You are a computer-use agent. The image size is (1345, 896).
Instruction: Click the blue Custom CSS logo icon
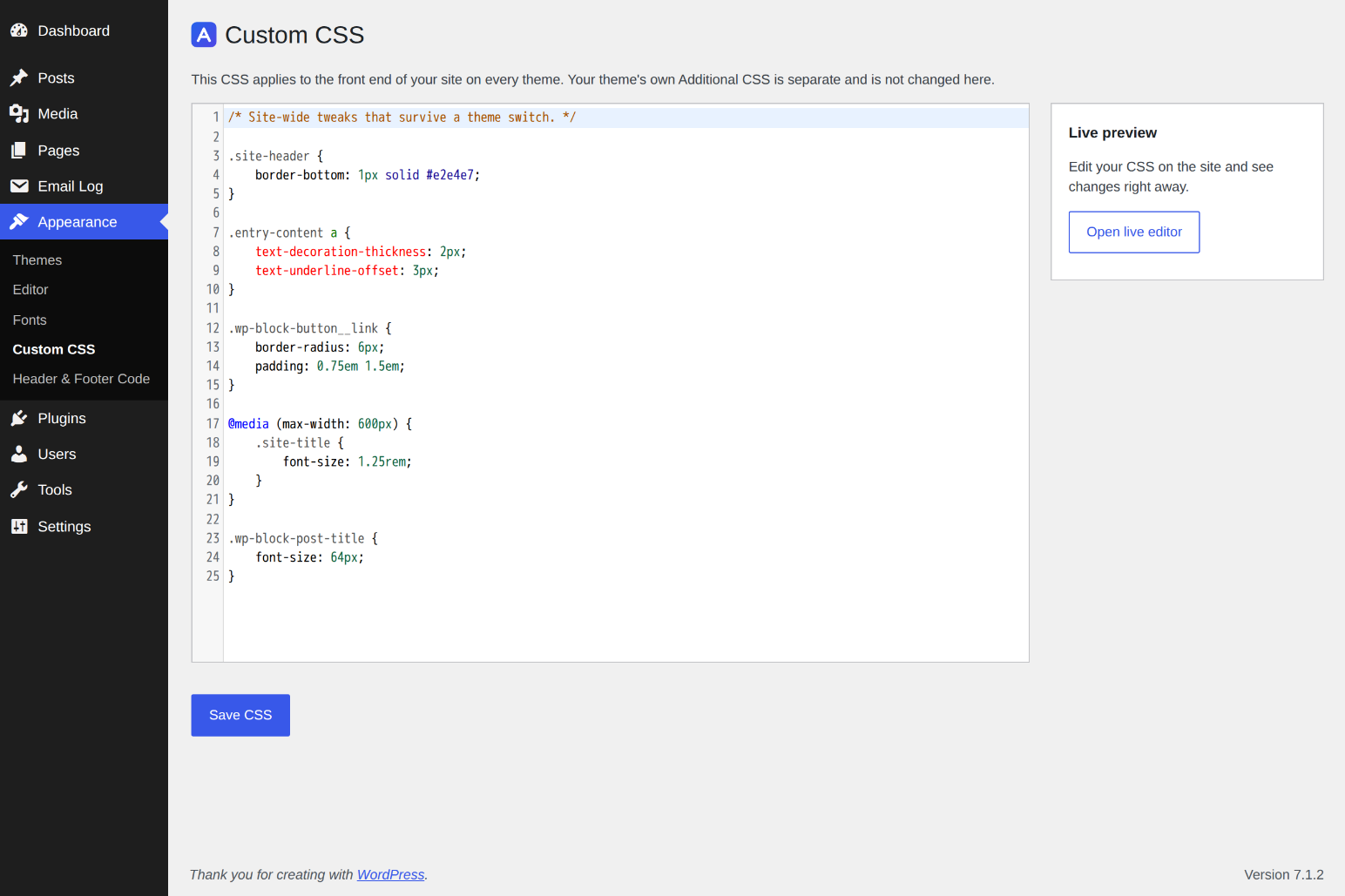204,35
